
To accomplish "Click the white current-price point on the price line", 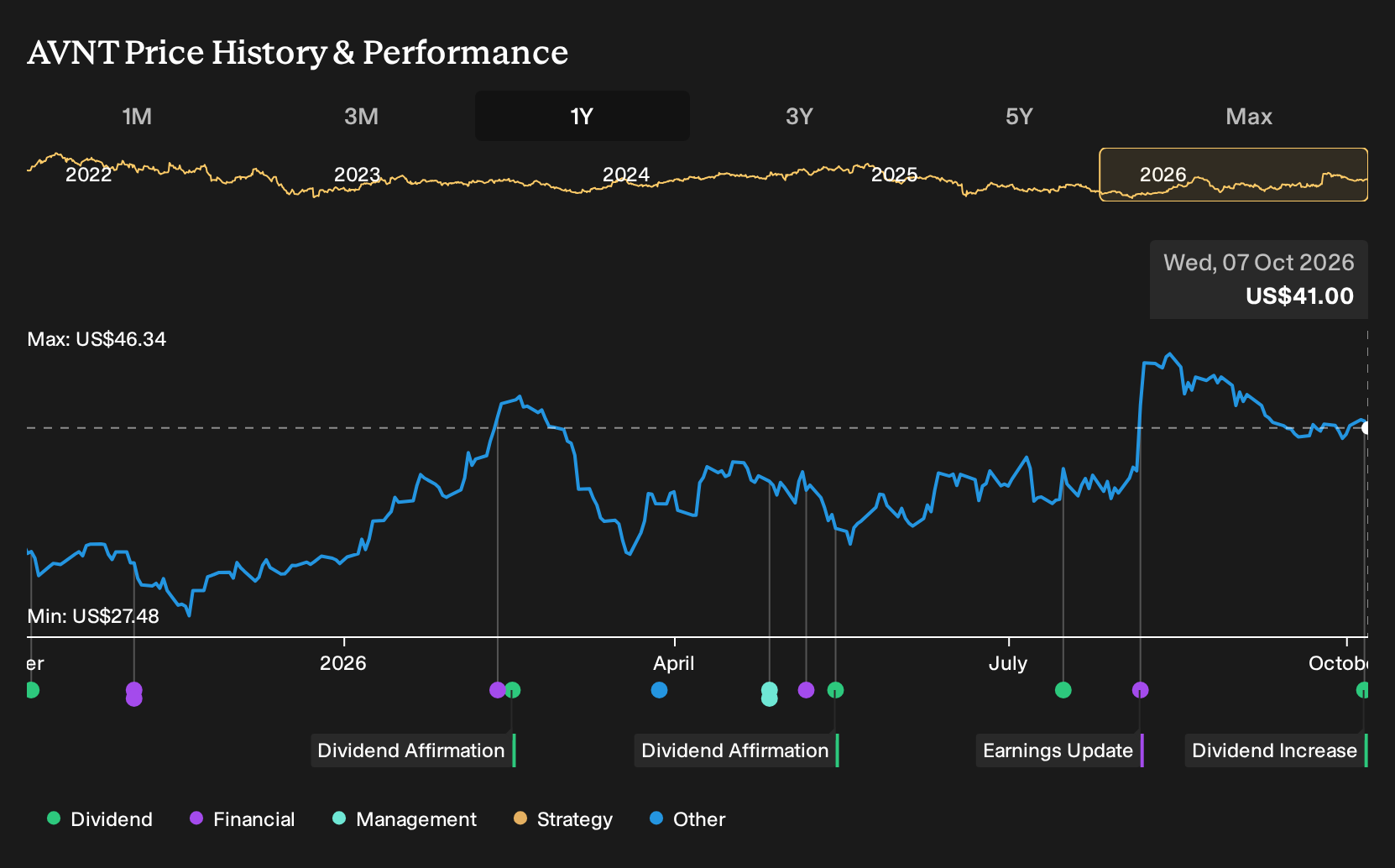I will coord(1366,428).
